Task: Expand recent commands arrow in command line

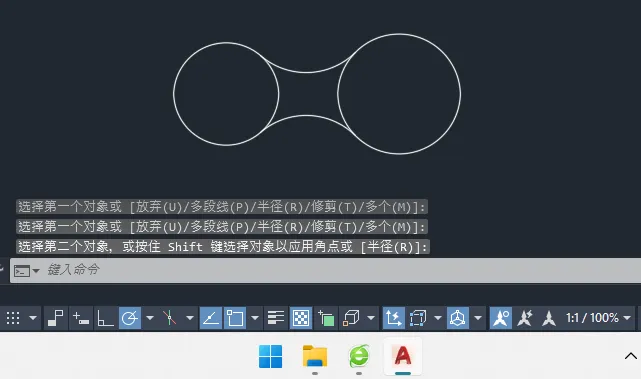Action: click(x=36, y=271)
